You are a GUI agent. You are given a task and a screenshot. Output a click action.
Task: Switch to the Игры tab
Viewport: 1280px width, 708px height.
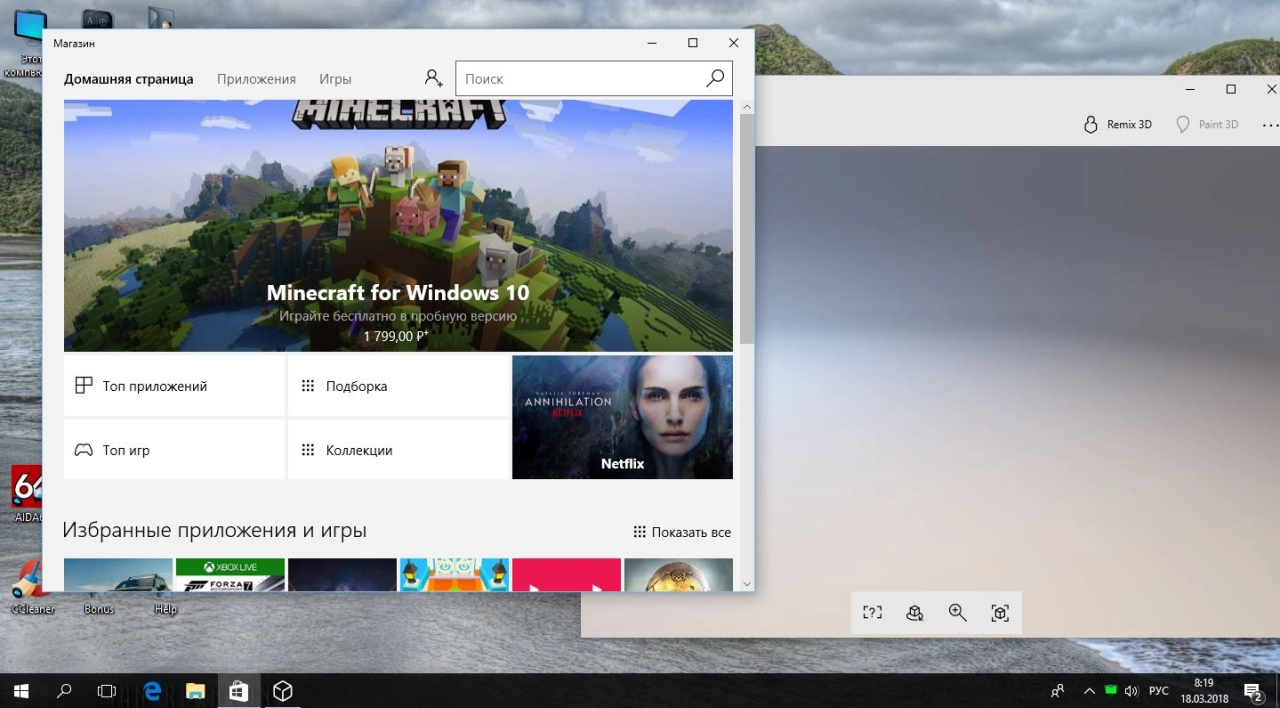click(x=335, y=79)
